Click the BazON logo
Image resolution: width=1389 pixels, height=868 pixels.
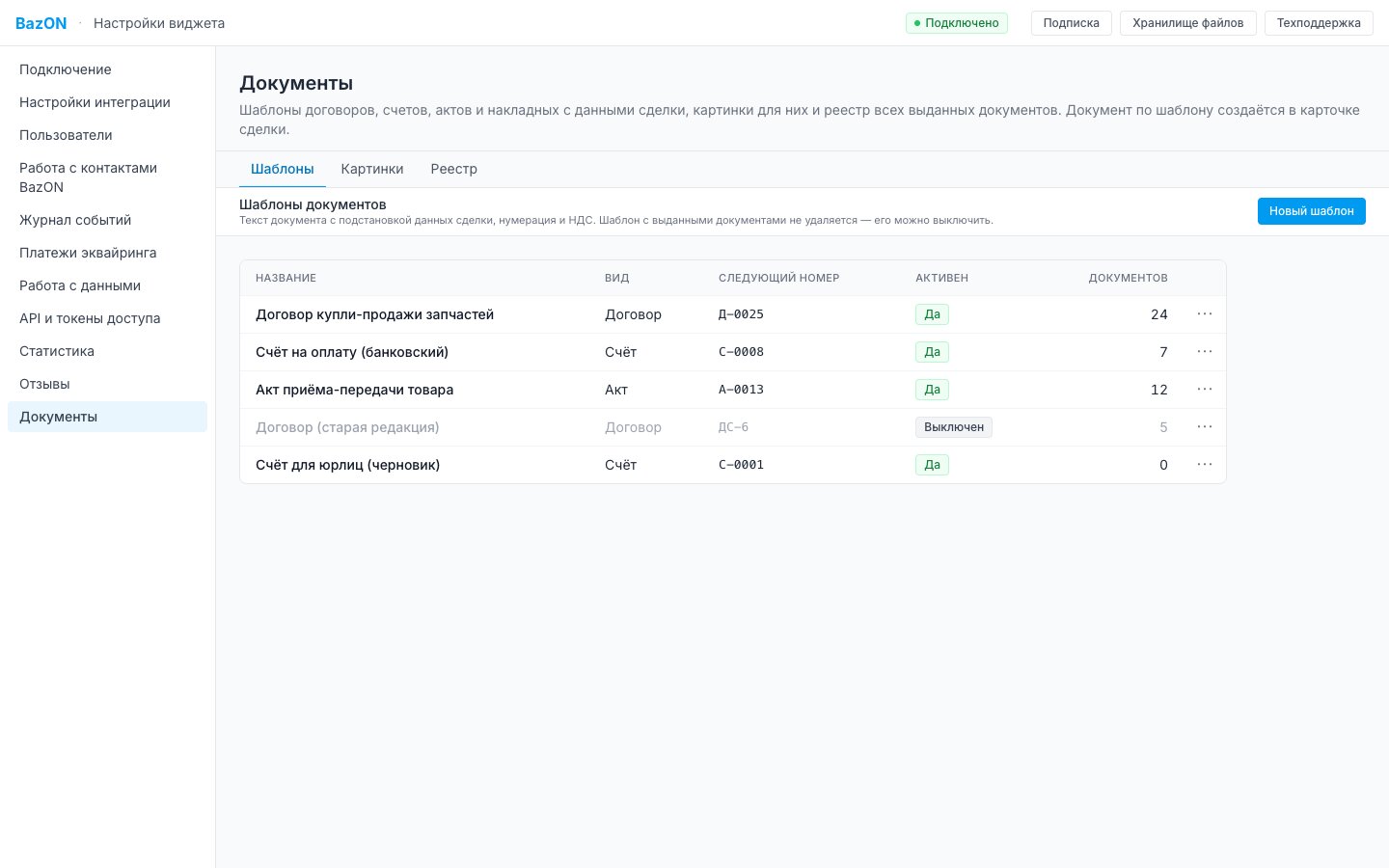pyautogui.click(x=41, y=23)
